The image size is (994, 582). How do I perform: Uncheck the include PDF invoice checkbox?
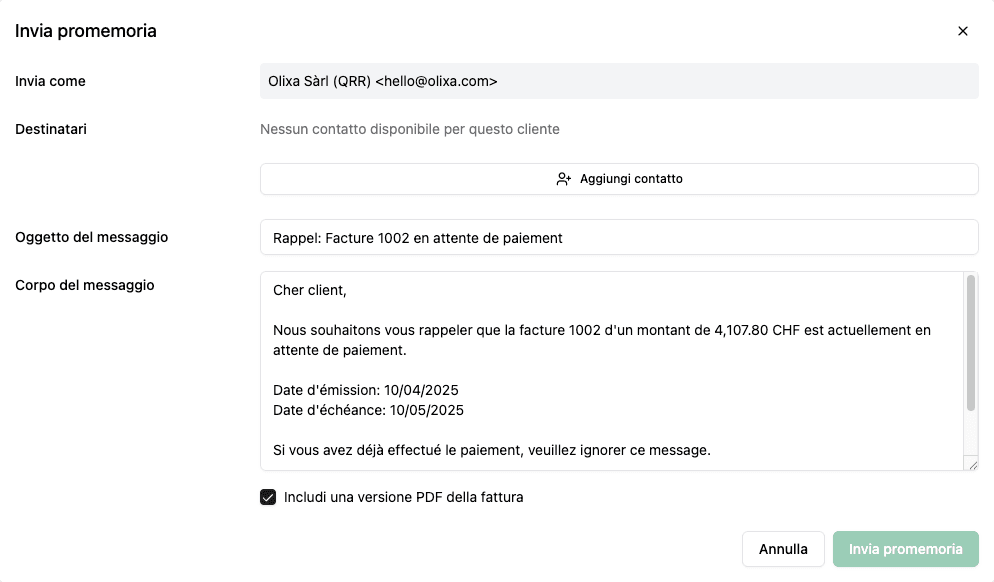coord(268,497)
